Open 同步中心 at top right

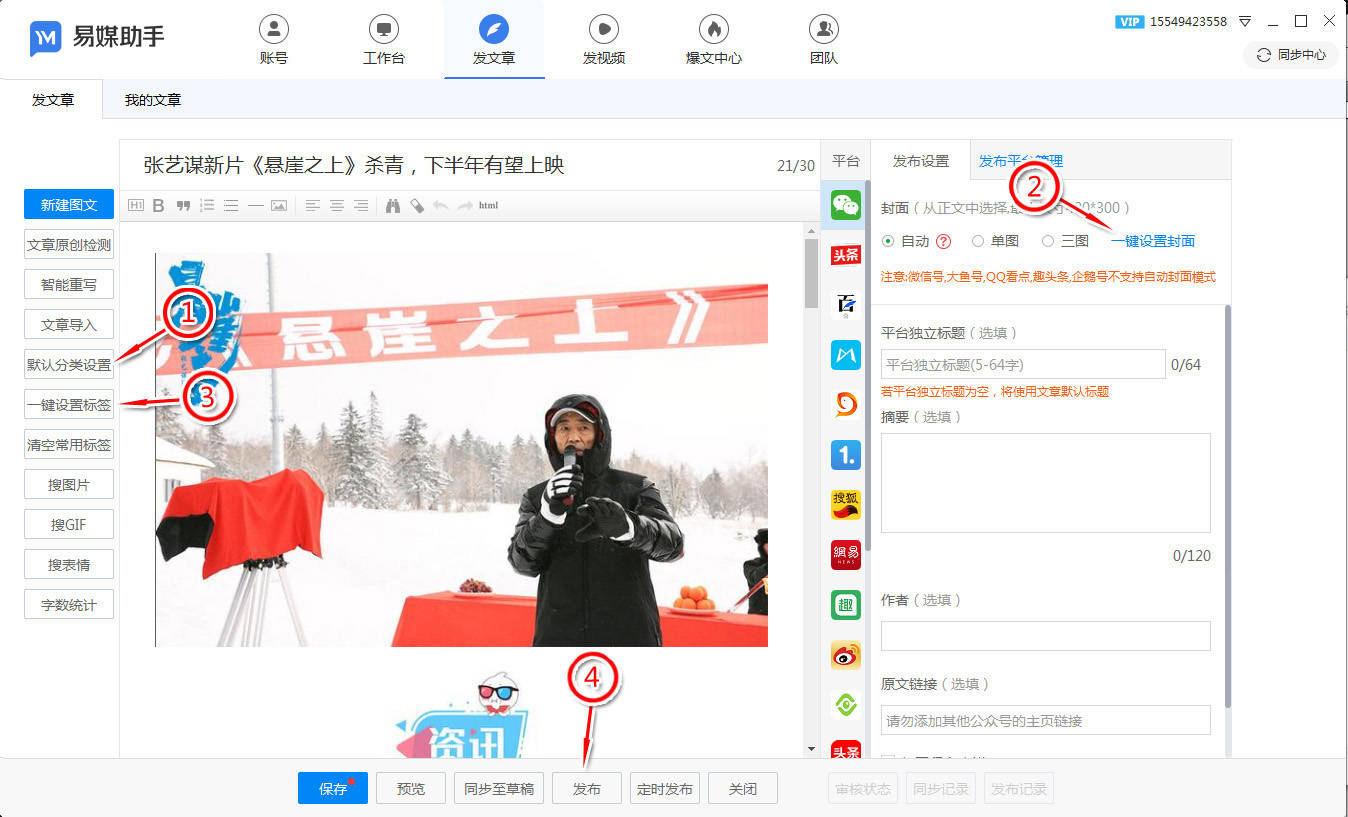click(1291, 55)
